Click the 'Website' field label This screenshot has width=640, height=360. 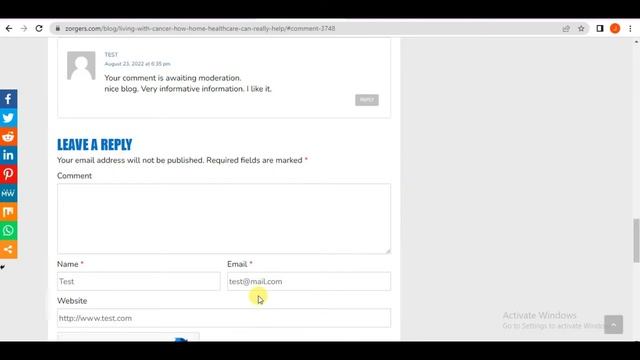pos(72,301)
